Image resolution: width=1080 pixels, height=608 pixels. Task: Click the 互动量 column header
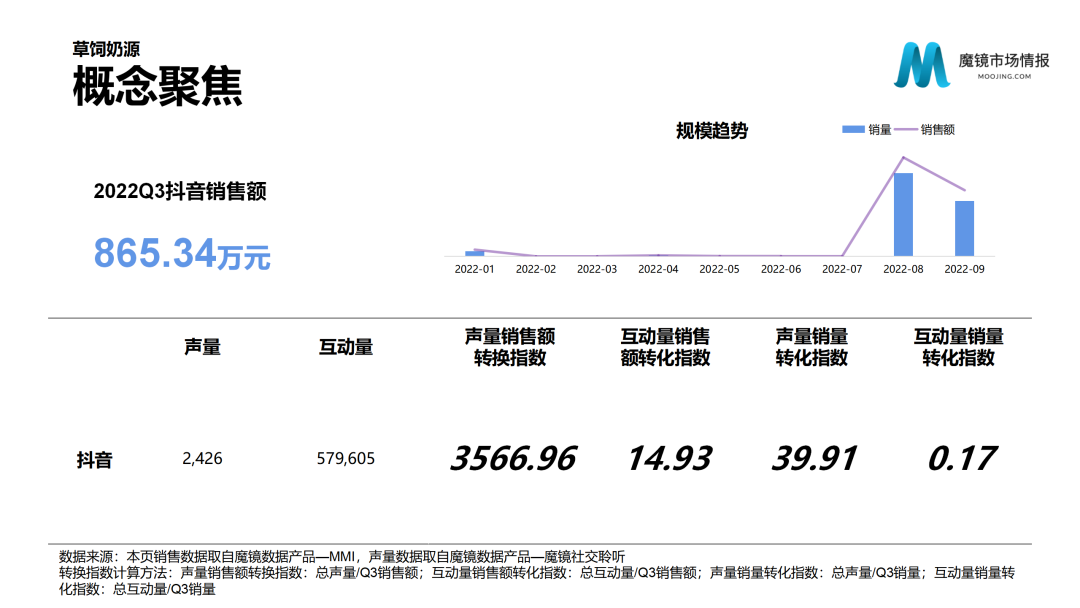[346, 346]
